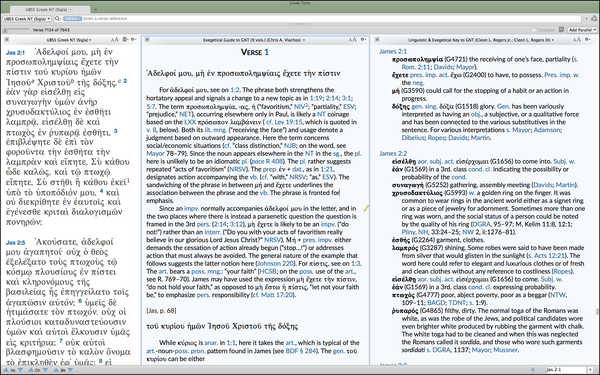This screenshot has height=375, width=600.
Task: Click the BAGD citation link
Action: pyautogui.click(x=437, y=303)
